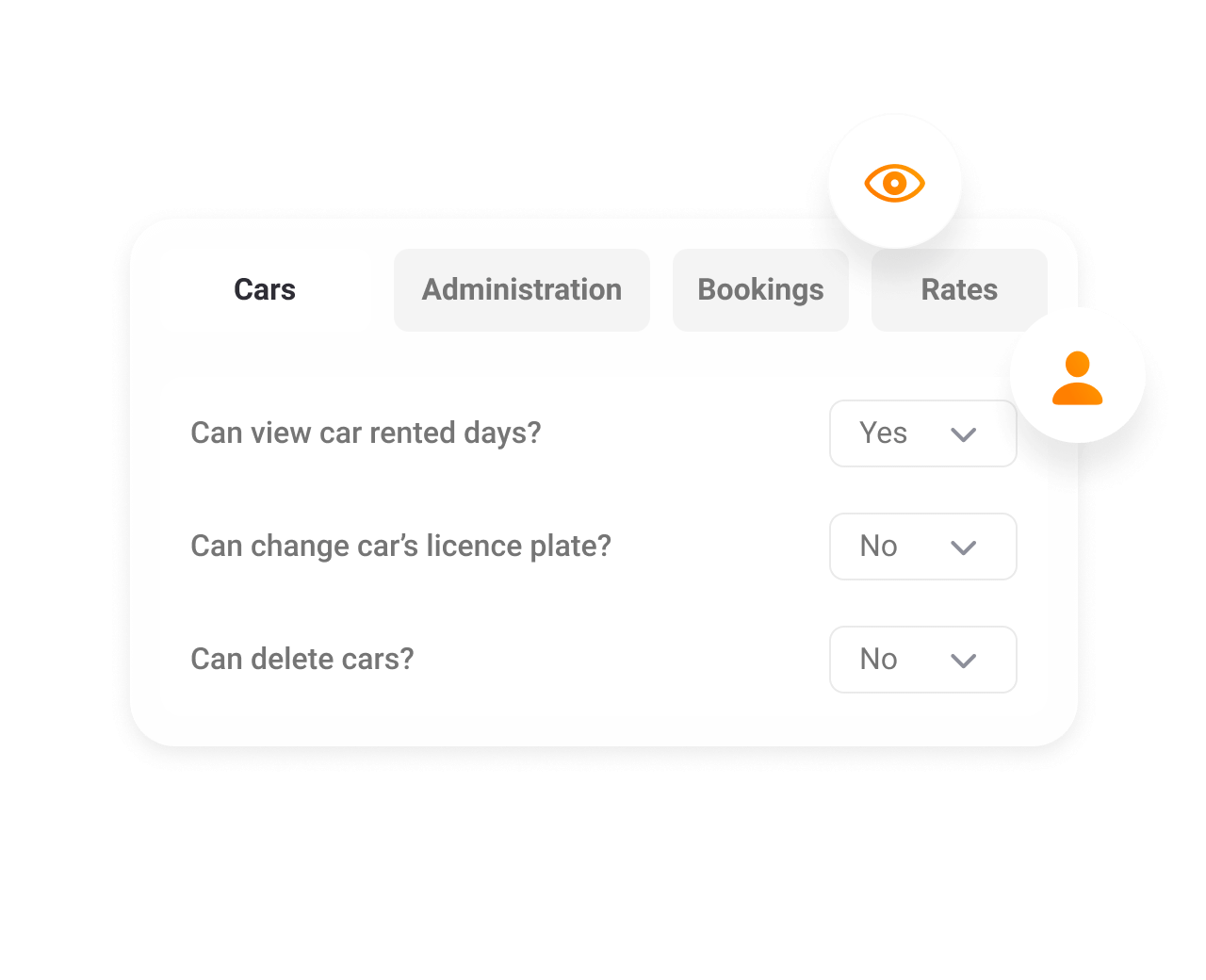Open the Administration tab

point(522,289)
